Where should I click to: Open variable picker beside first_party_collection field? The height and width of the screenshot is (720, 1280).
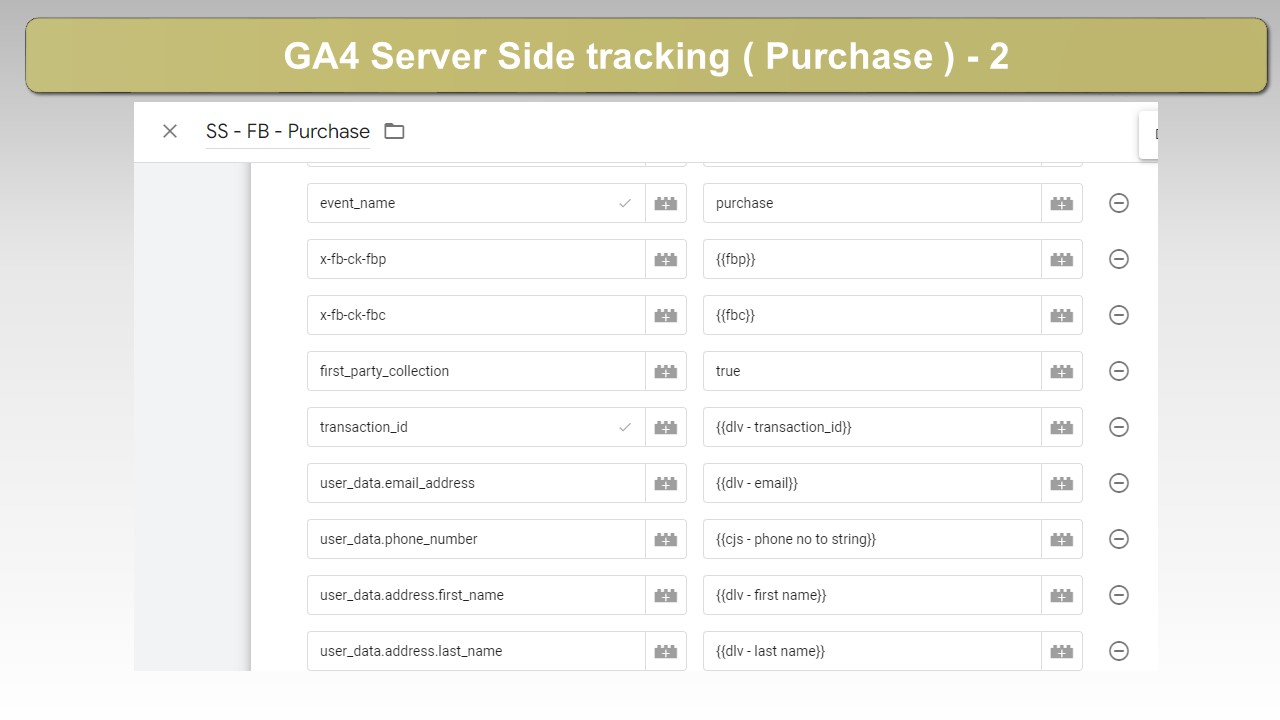[x=666, y=371]
